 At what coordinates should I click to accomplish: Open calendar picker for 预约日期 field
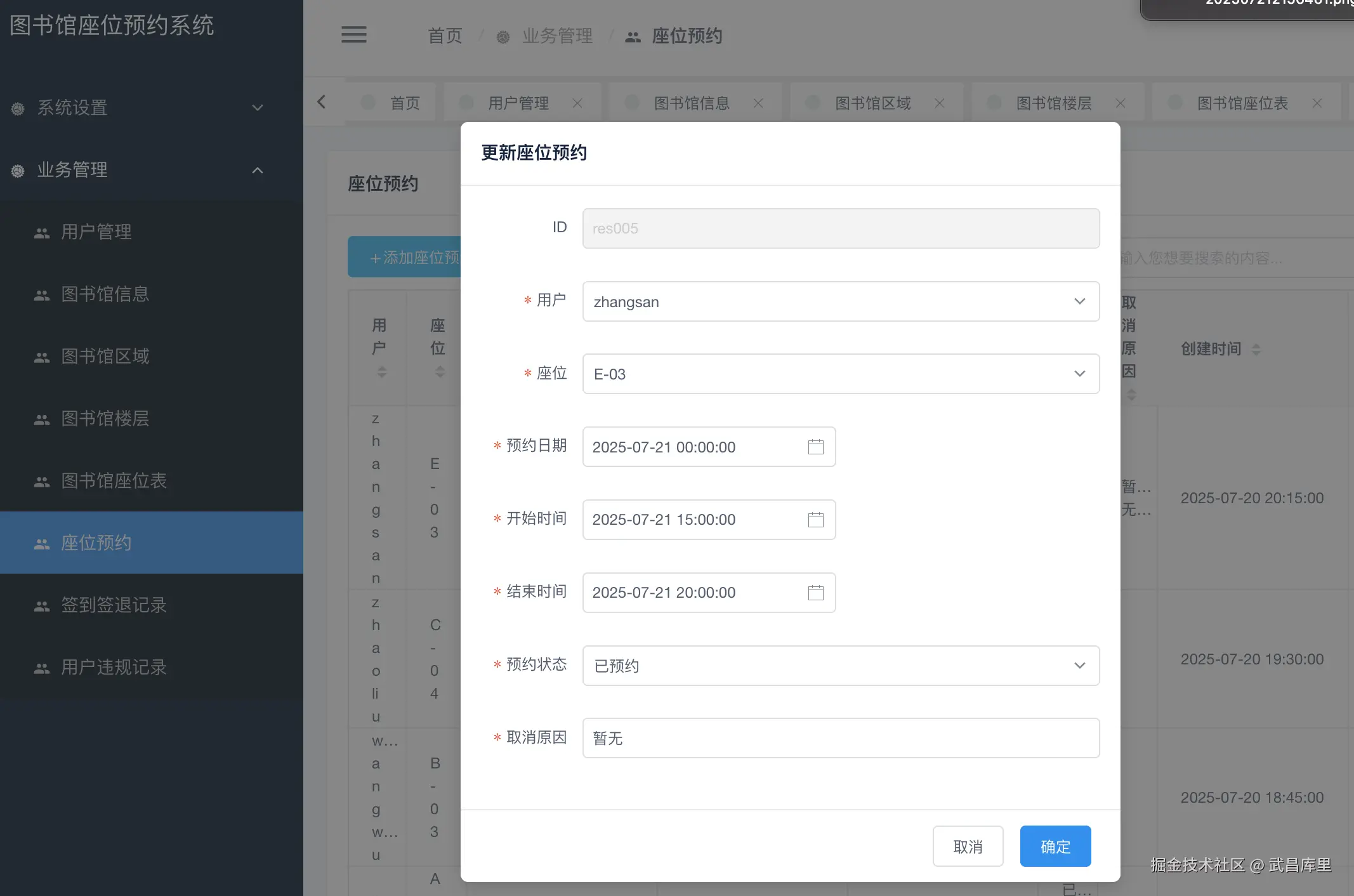click(x=815, y=447)
